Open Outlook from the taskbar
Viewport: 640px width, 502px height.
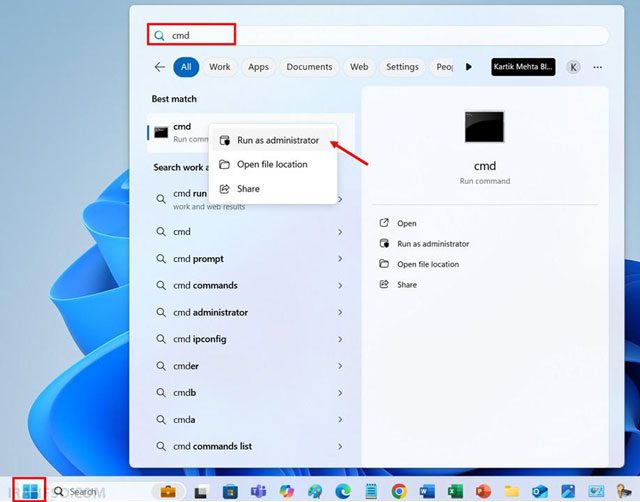tap(540, 492)
